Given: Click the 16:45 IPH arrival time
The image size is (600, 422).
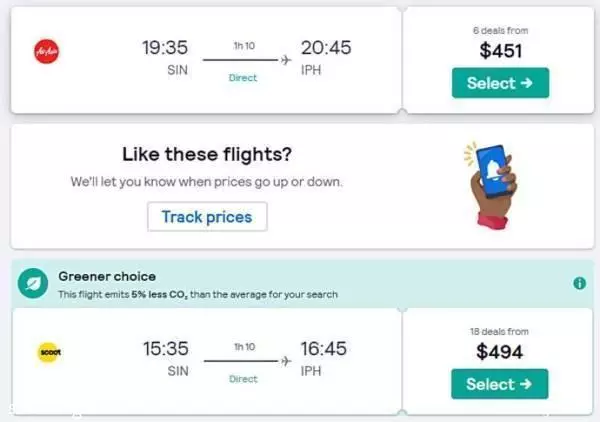Looking at the screenshot, I should (324, 349).
